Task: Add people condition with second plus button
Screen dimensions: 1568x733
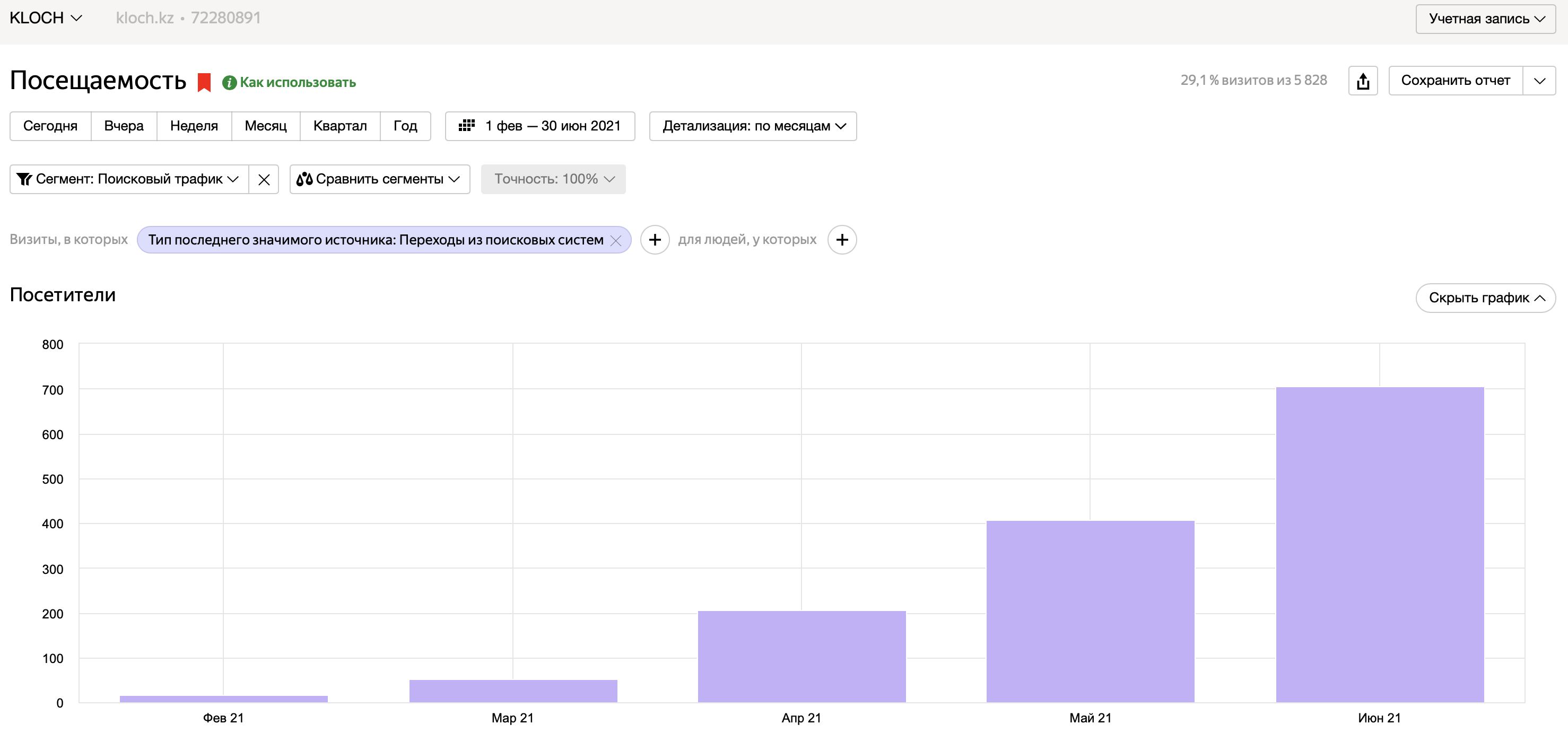Action: (841, 240)
